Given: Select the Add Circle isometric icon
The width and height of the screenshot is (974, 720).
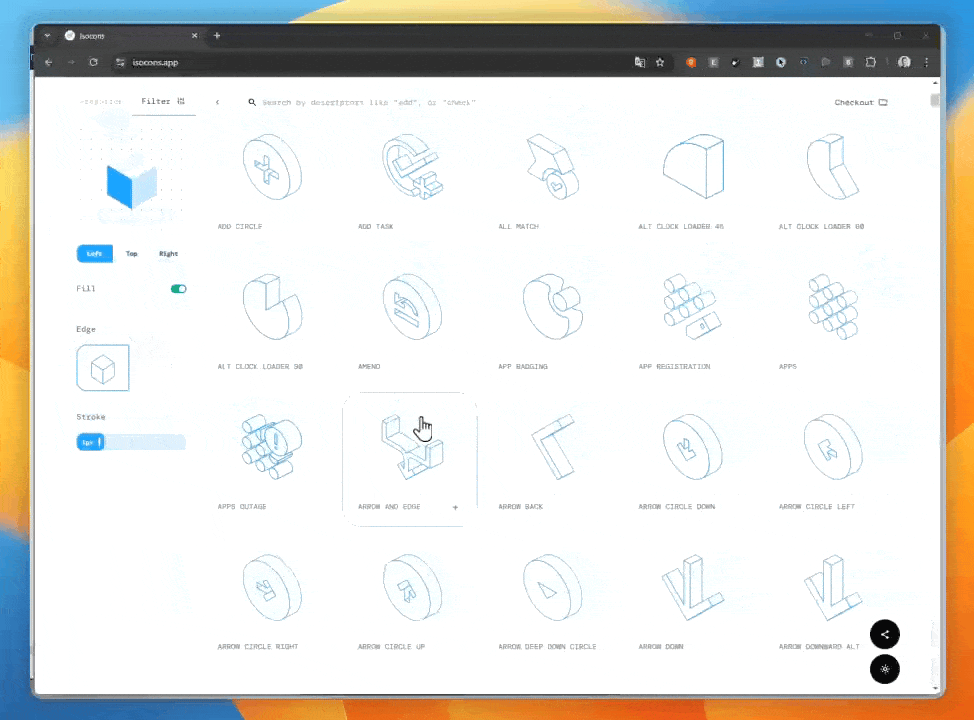Looking at the screenshot, I should tap(272, 167).
